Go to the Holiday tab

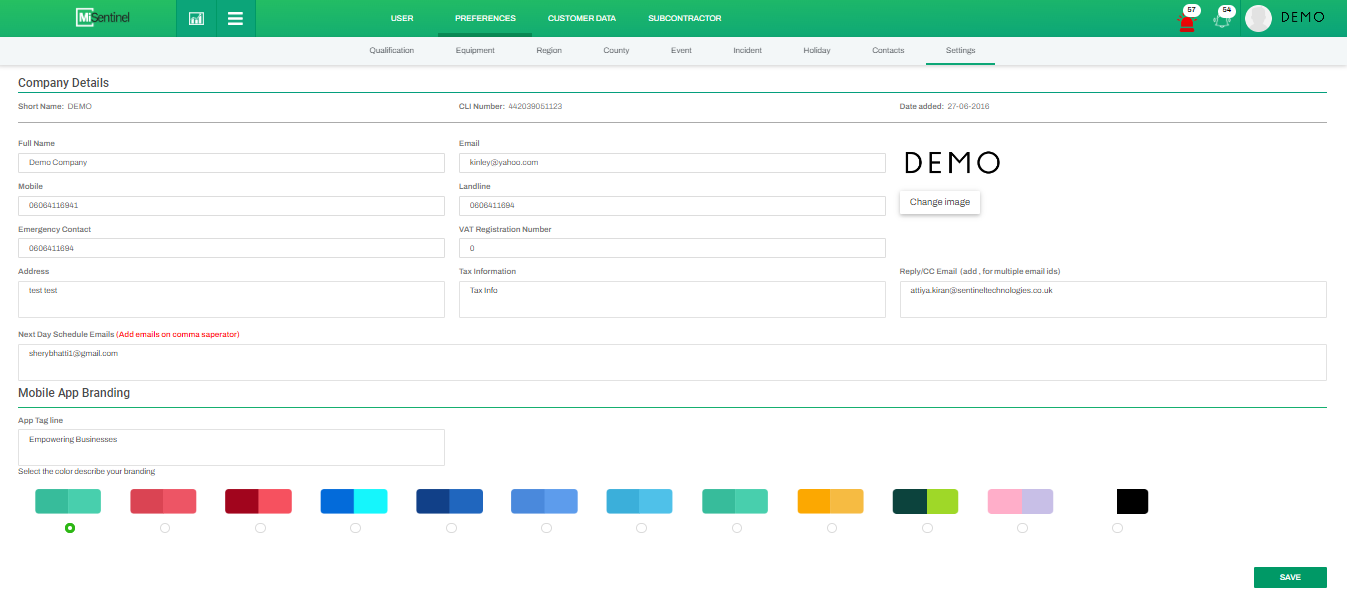point(816,50)
